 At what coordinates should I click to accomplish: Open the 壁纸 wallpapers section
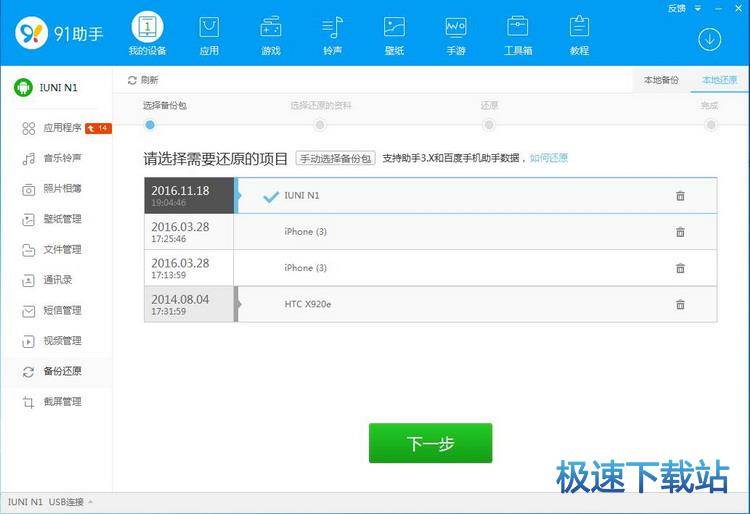(394, 36)
